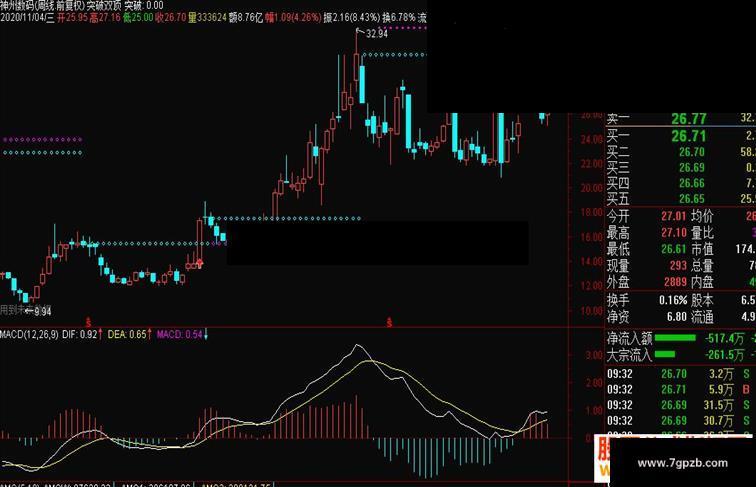Click the turnover value 额8.76亿
The height and width of the screenshot is (487, 756).
(x=246, y=18)
